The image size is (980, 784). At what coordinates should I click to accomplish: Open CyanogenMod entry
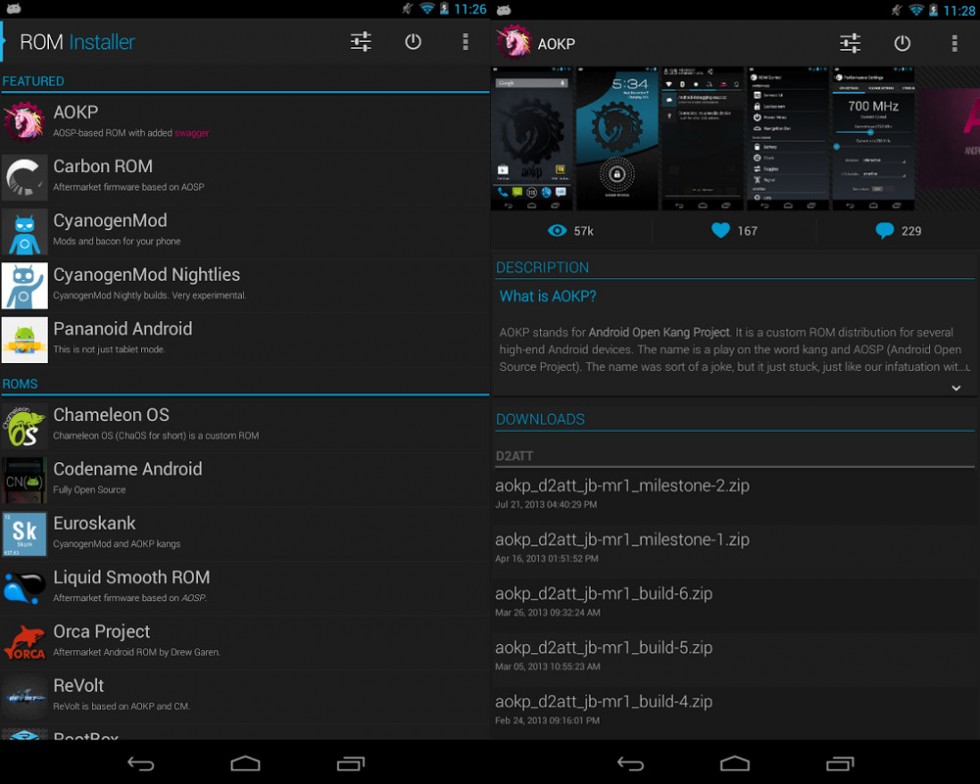[x=245, y=230]
